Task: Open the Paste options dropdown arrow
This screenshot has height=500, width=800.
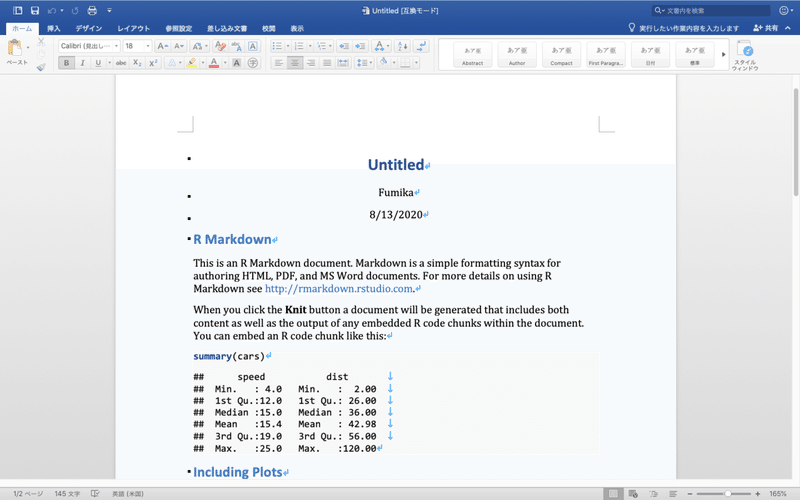Action: 28,47
